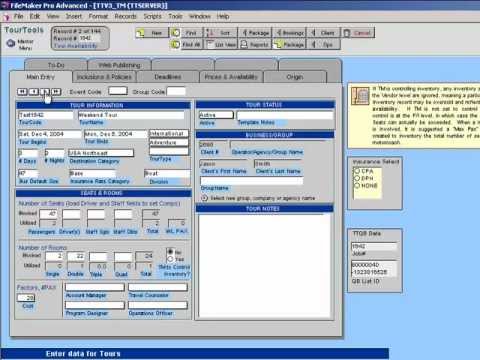Open the Format menu
Viewport: 480px width, 360px height.
(98, 16)
